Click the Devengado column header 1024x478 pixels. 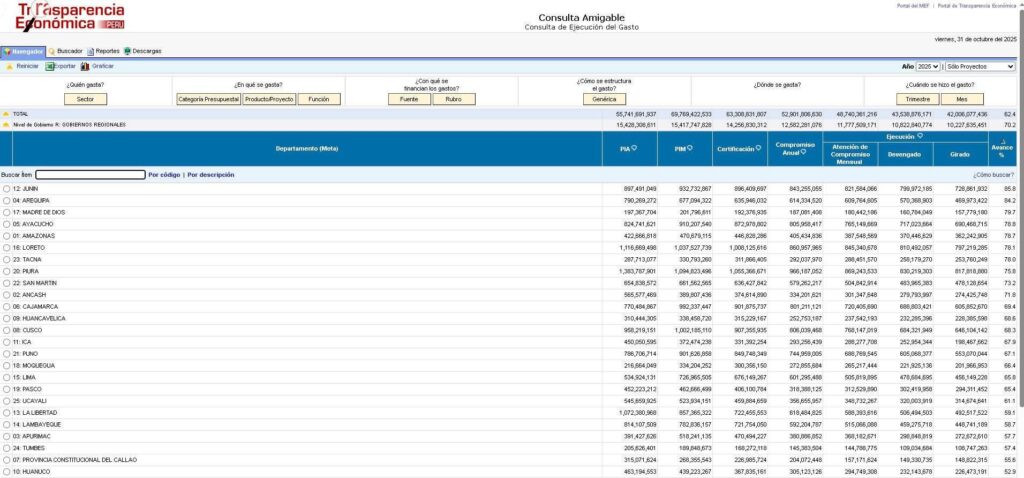pos(905,155)
